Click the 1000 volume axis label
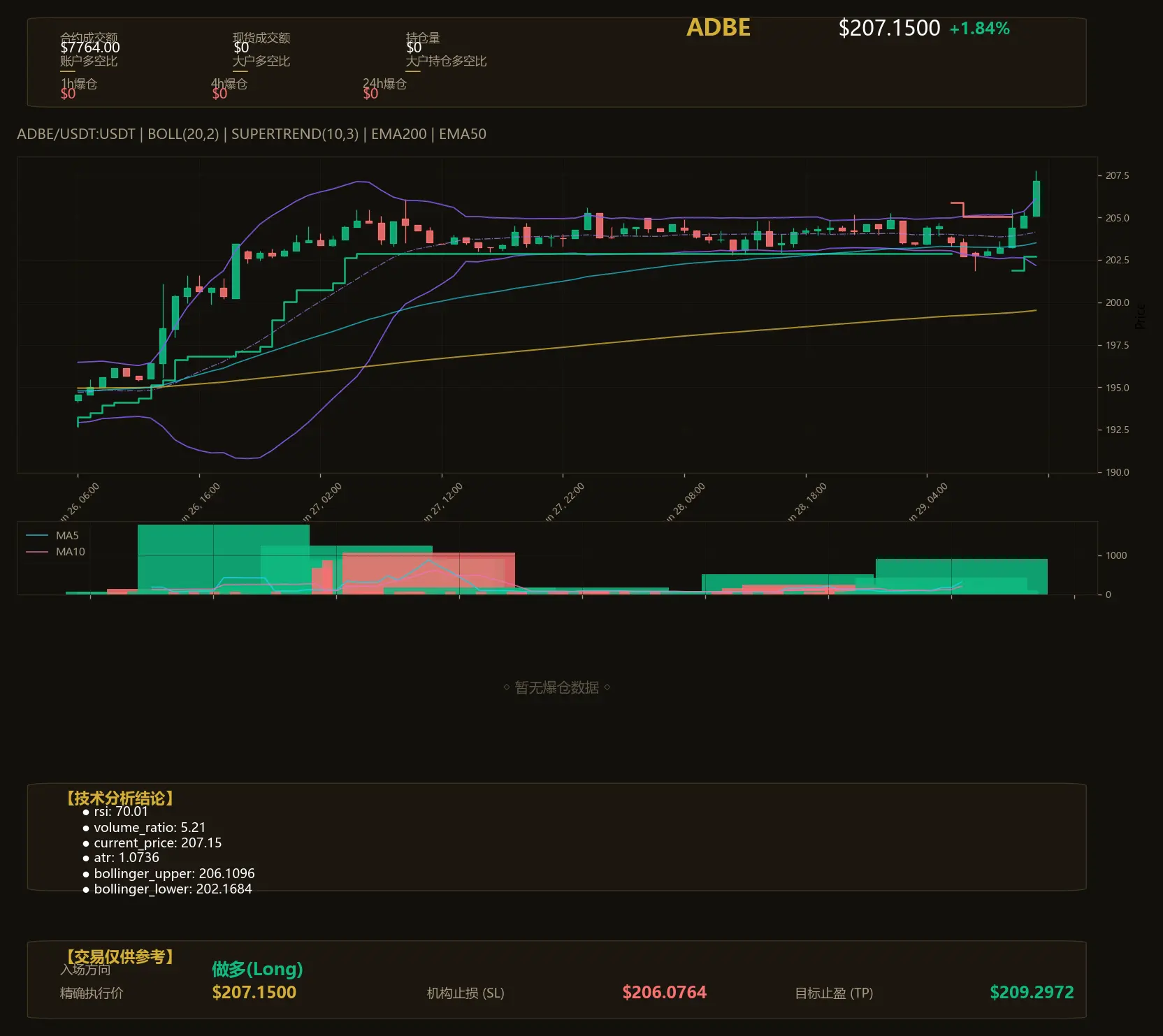The height and width of the screenshot is (1036, 1163). click(x=1116, y=555)
